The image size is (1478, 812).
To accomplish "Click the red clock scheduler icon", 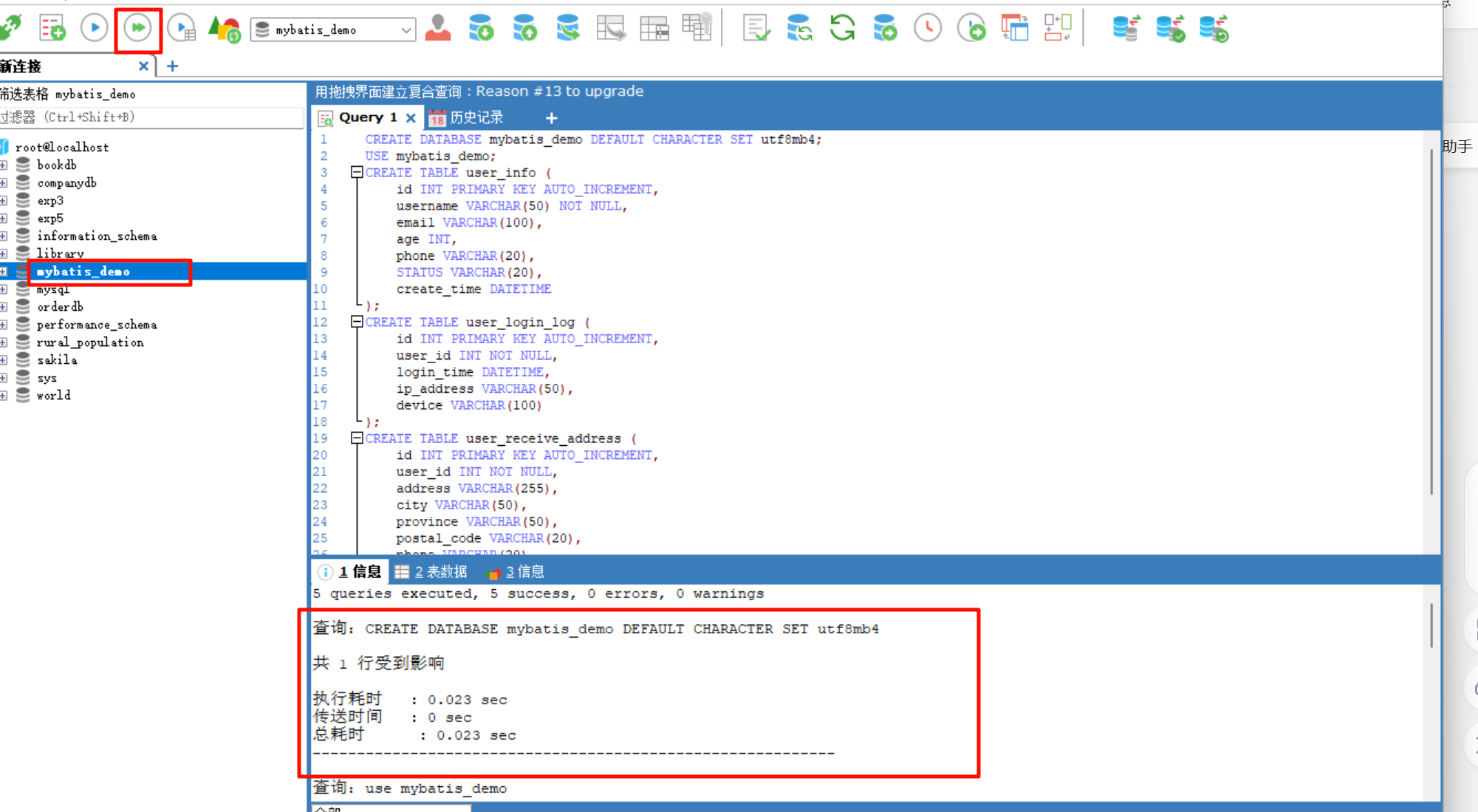I will 928,29.
